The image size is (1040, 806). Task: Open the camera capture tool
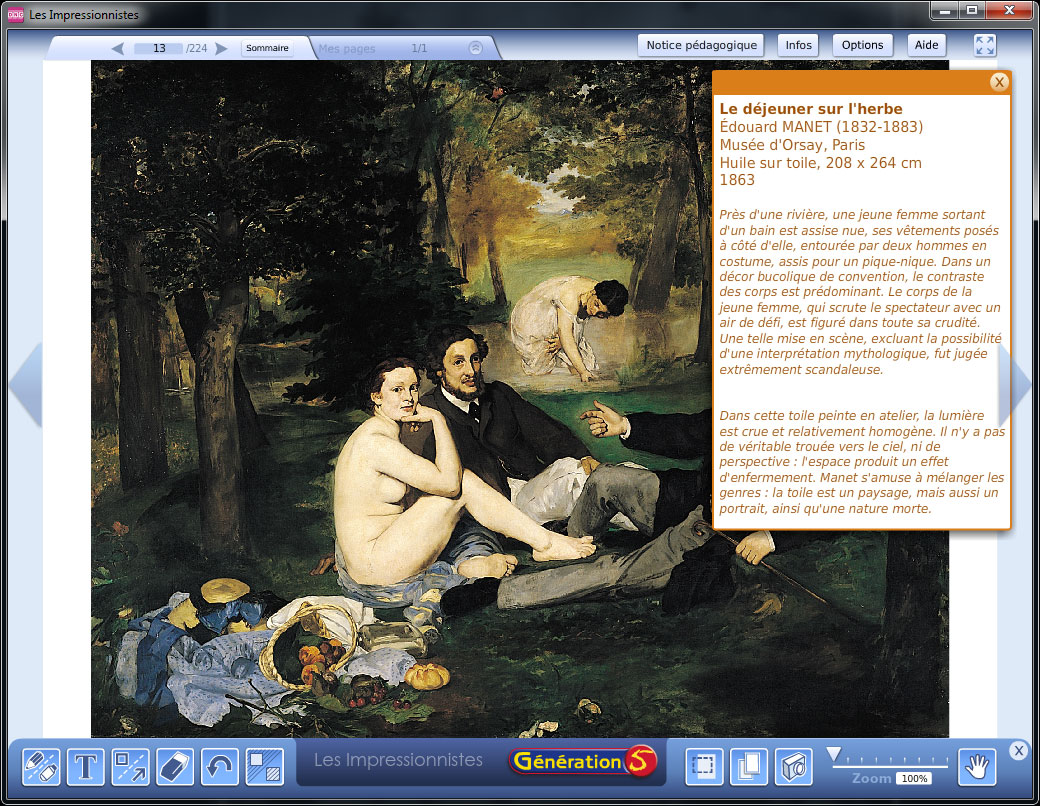pyautogui.click(x=794, y=767)
